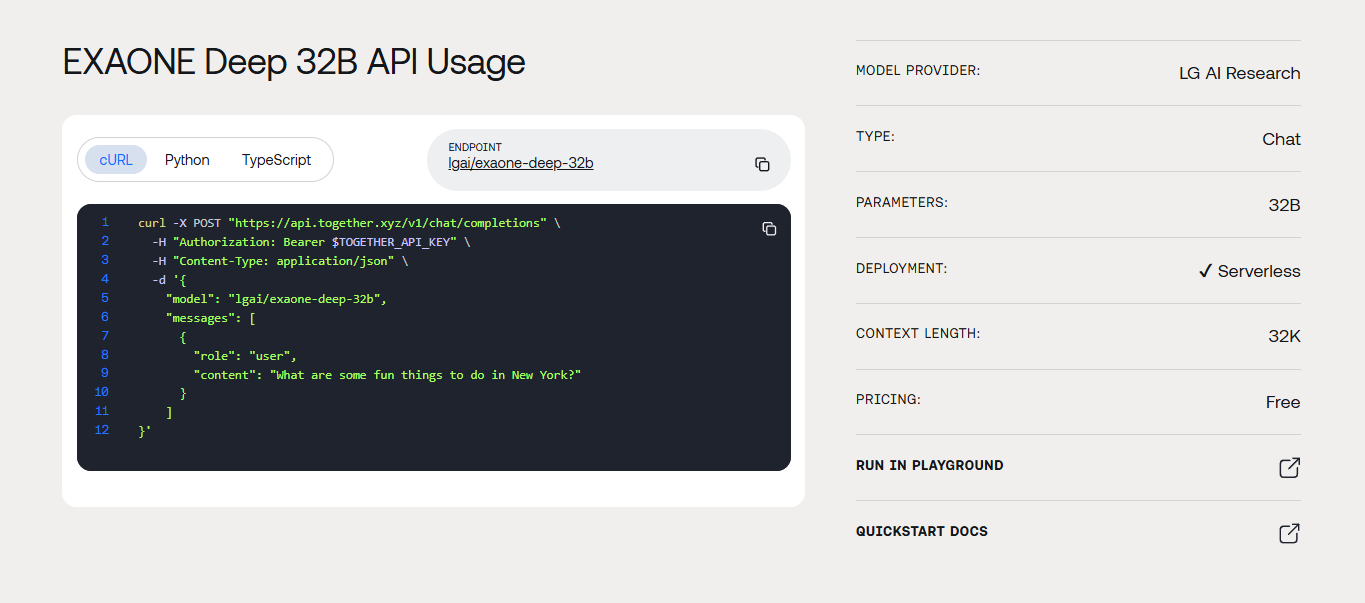
Task: Click the "content" New York code line
Action: [x=387, y=374]
